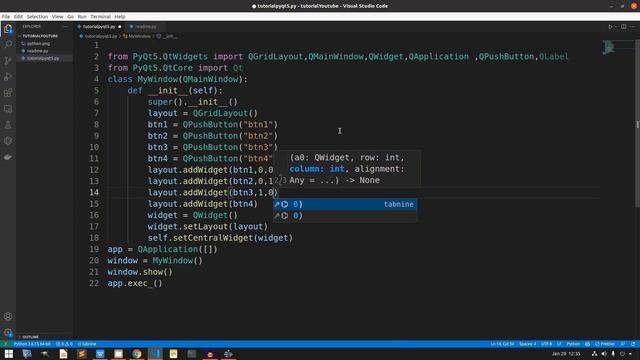The image size is (640, 360).
Task: Click the tabnine status bar item
Action: 87,344
